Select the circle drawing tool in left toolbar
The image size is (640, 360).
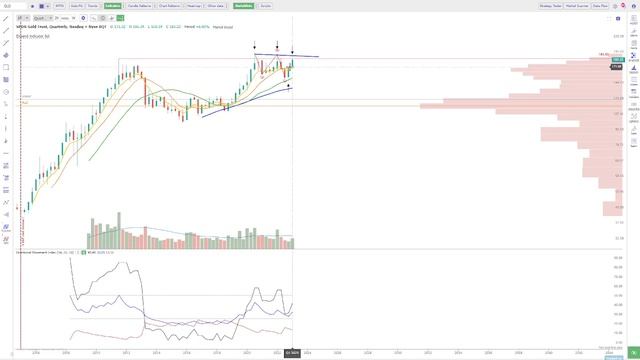coord(6,92)
